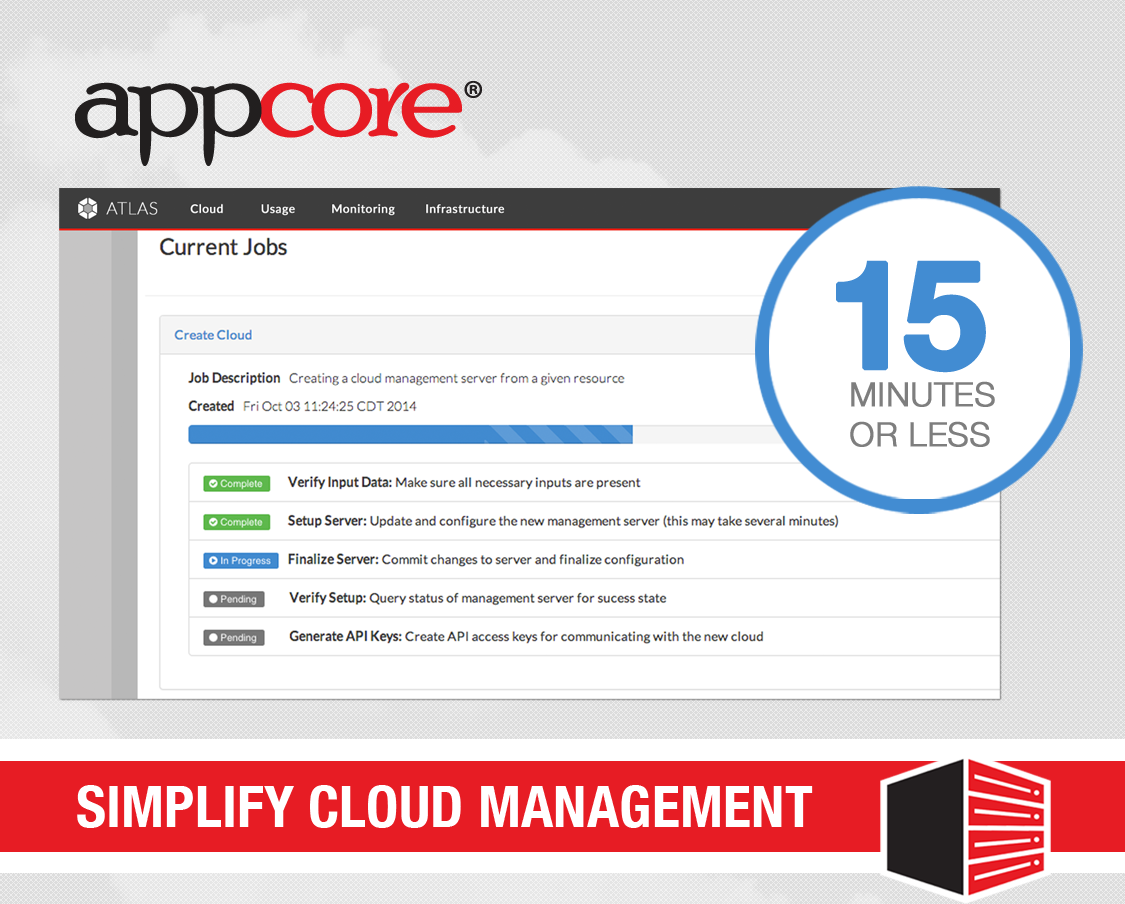1125x904 pixels.
Task: Click the ATLAS brand text
Action: pyautogui.click(x=132, y=209)
